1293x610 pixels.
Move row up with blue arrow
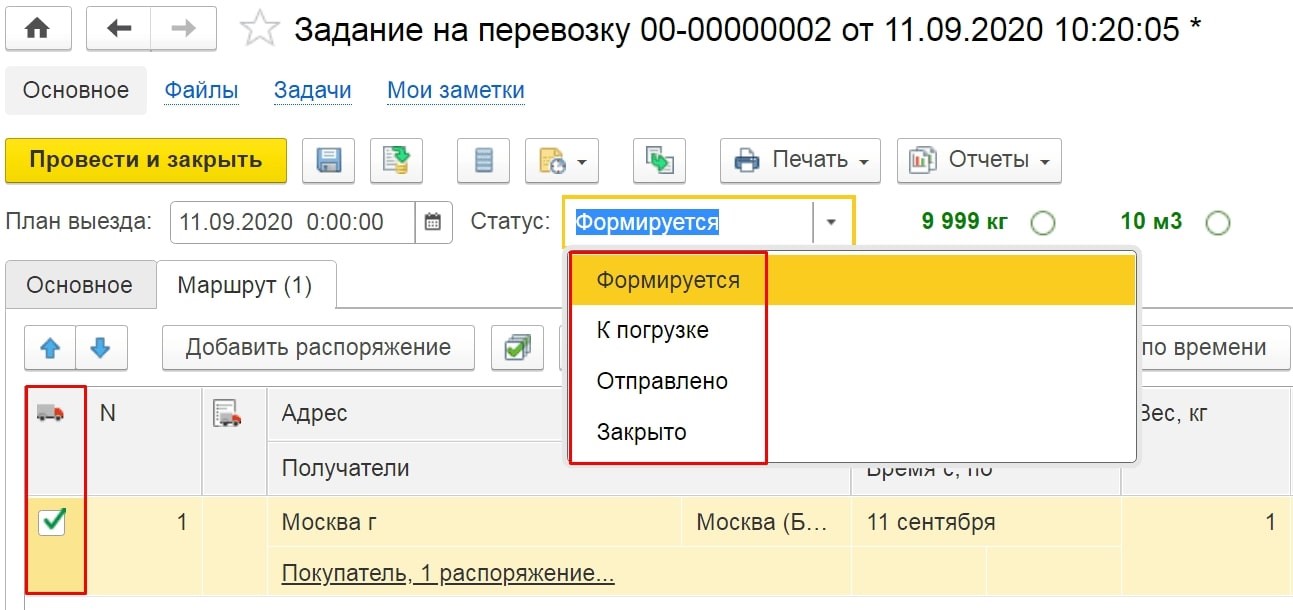click(x=50, y=348)
